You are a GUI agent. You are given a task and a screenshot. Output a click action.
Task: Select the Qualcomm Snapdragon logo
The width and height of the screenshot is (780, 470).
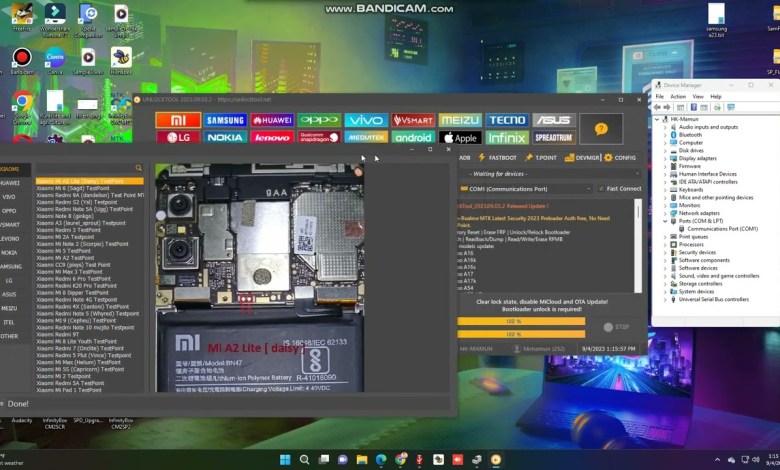(319, 137)
